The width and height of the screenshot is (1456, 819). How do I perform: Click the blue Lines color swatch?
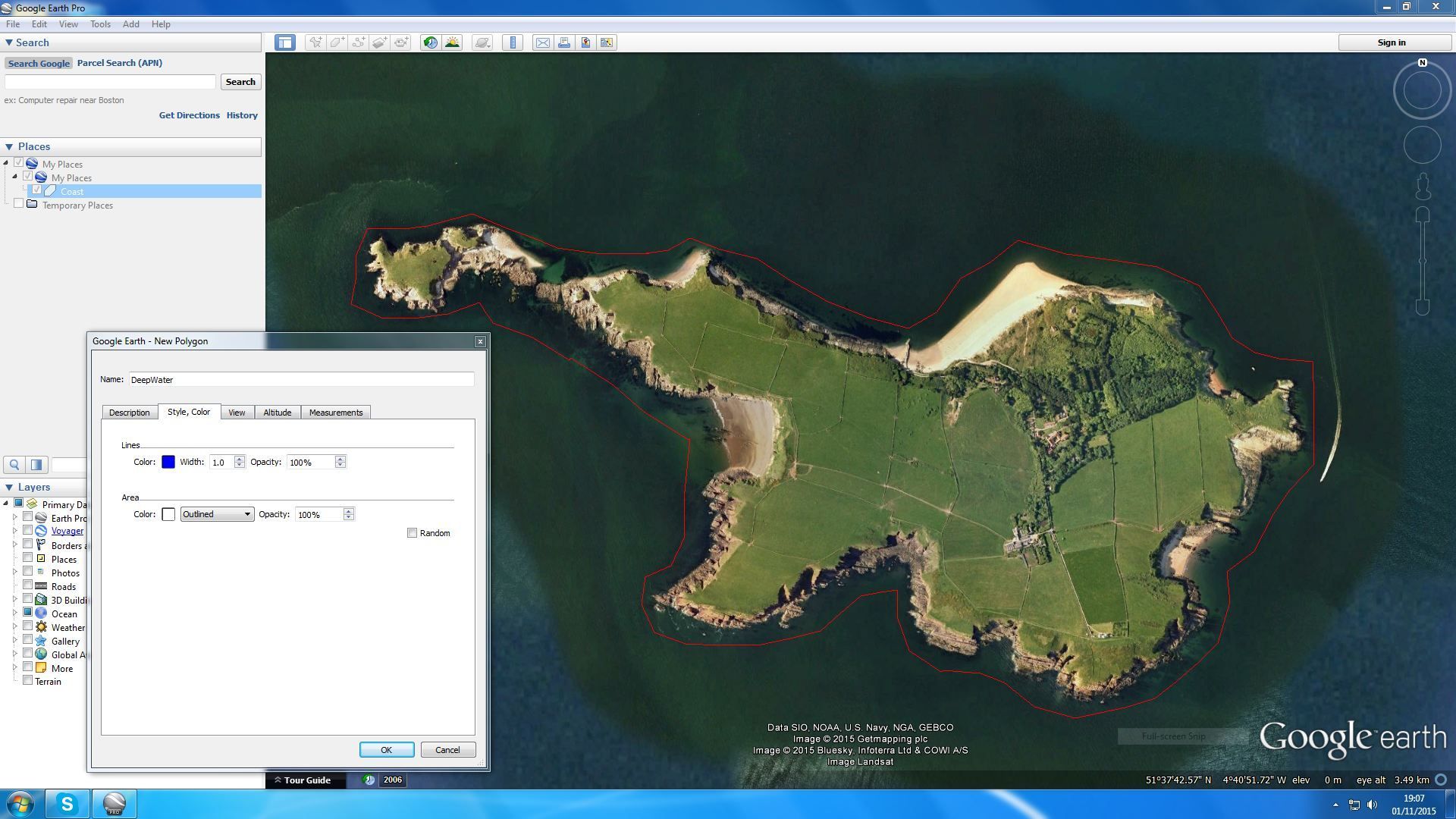[168, 462]
